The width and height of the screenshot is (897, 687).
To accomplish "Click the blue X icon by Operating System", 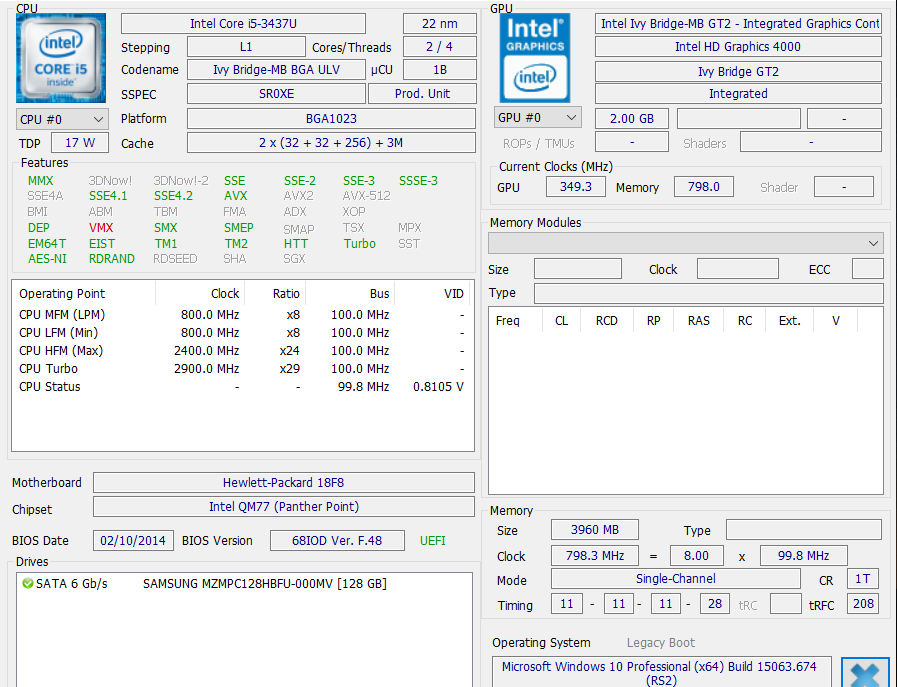I will pos(865,673).
